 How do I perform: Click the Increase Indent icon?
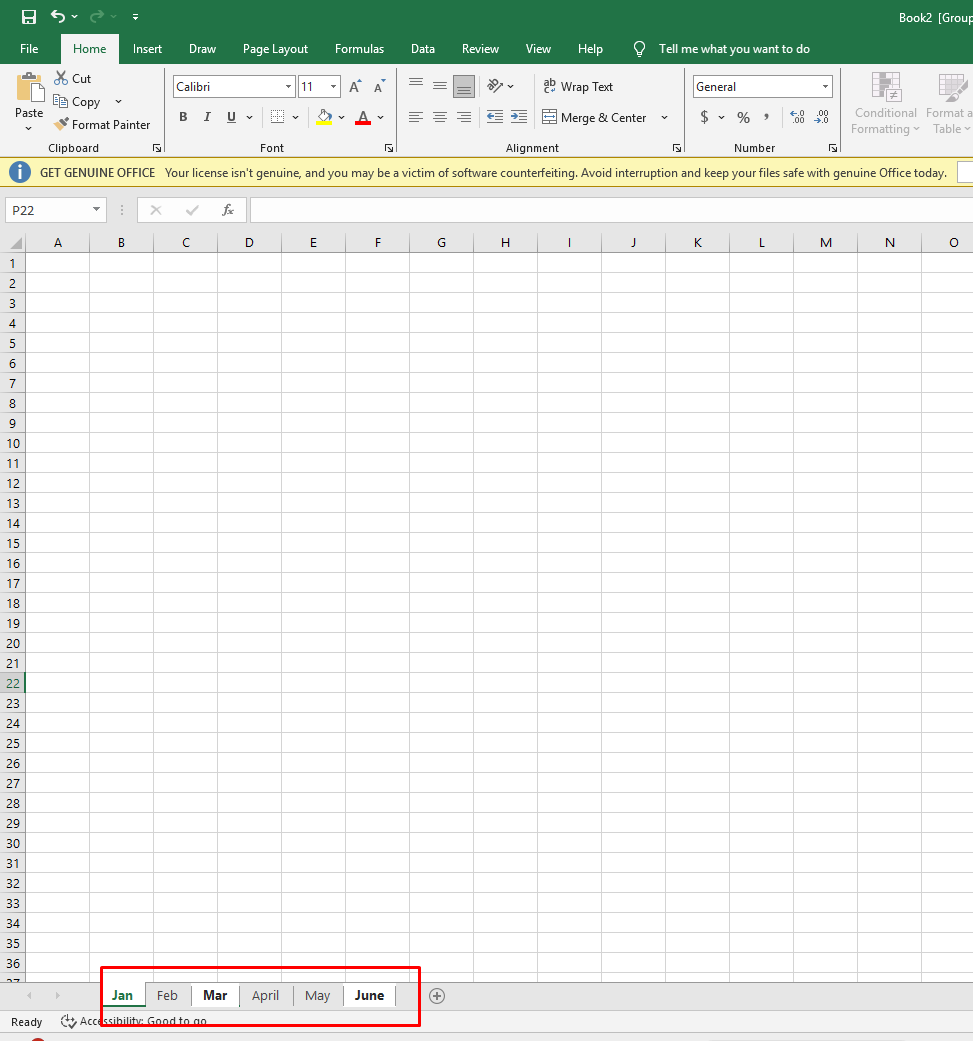click(518, 117)
